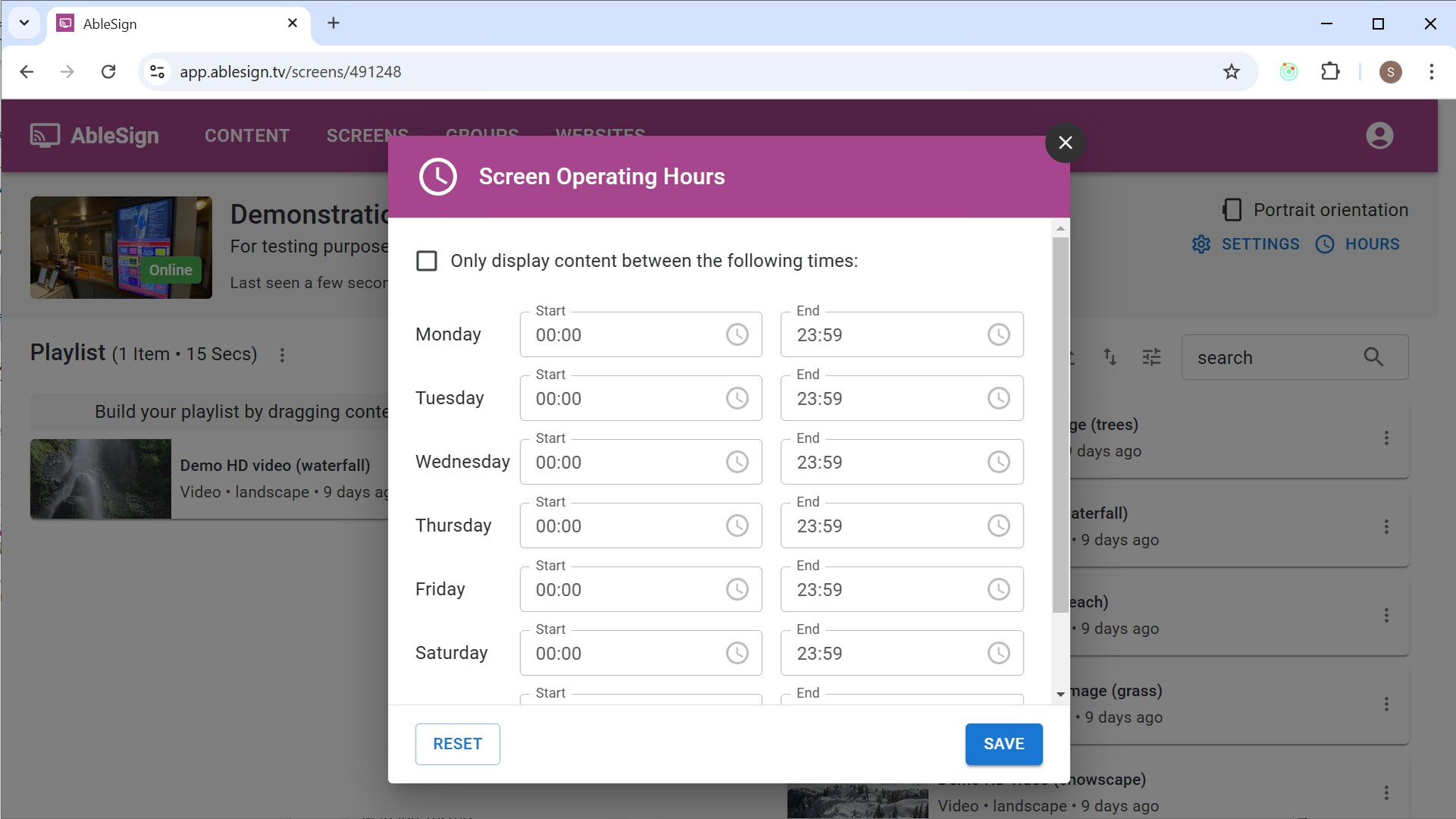Click the Portrait orientation icon
The width and height of the screenshot is (1456, 819).
tap(1232, 209)
